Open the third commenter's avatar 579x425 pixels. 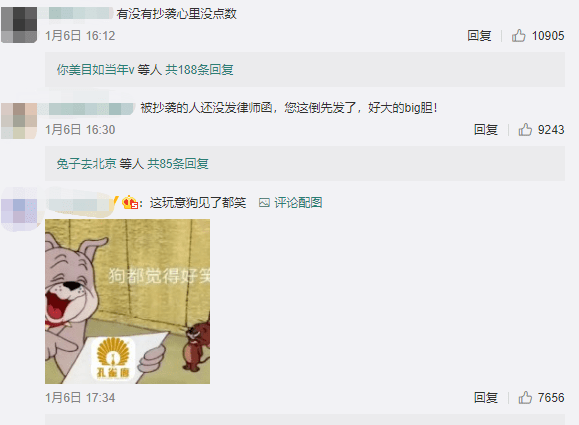[x=19, y=209]
